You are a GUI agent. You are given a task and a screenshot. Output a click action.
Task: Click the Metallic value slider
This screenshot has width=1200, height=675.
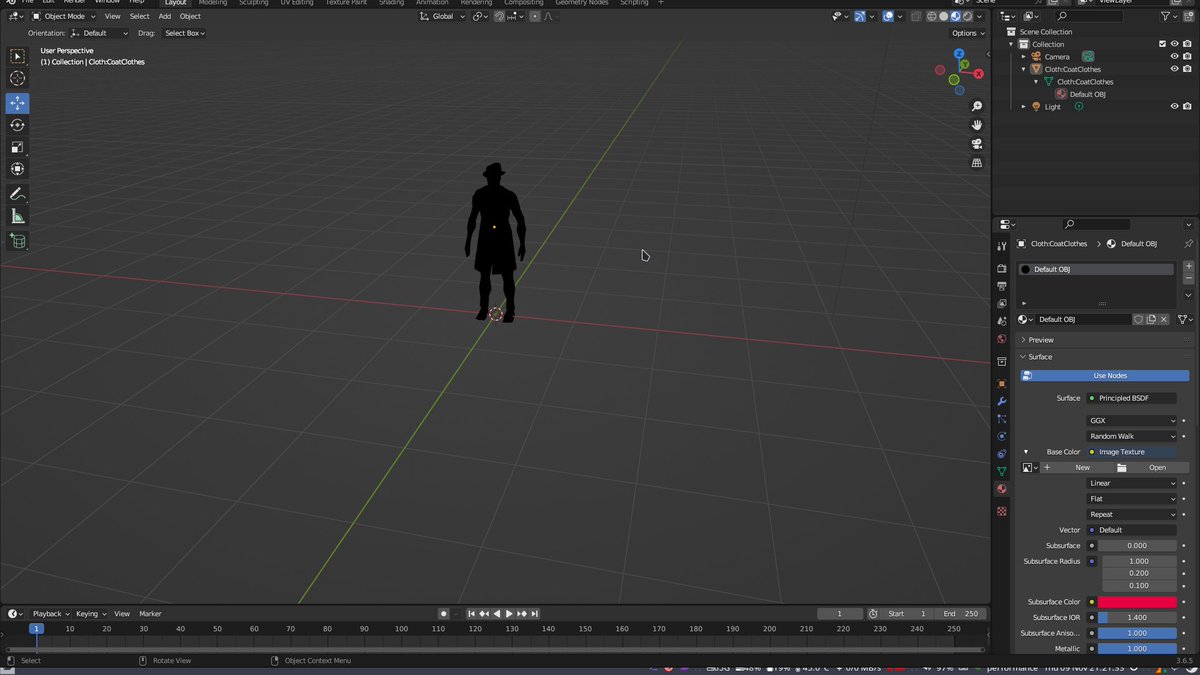[x=1137, y=649]
